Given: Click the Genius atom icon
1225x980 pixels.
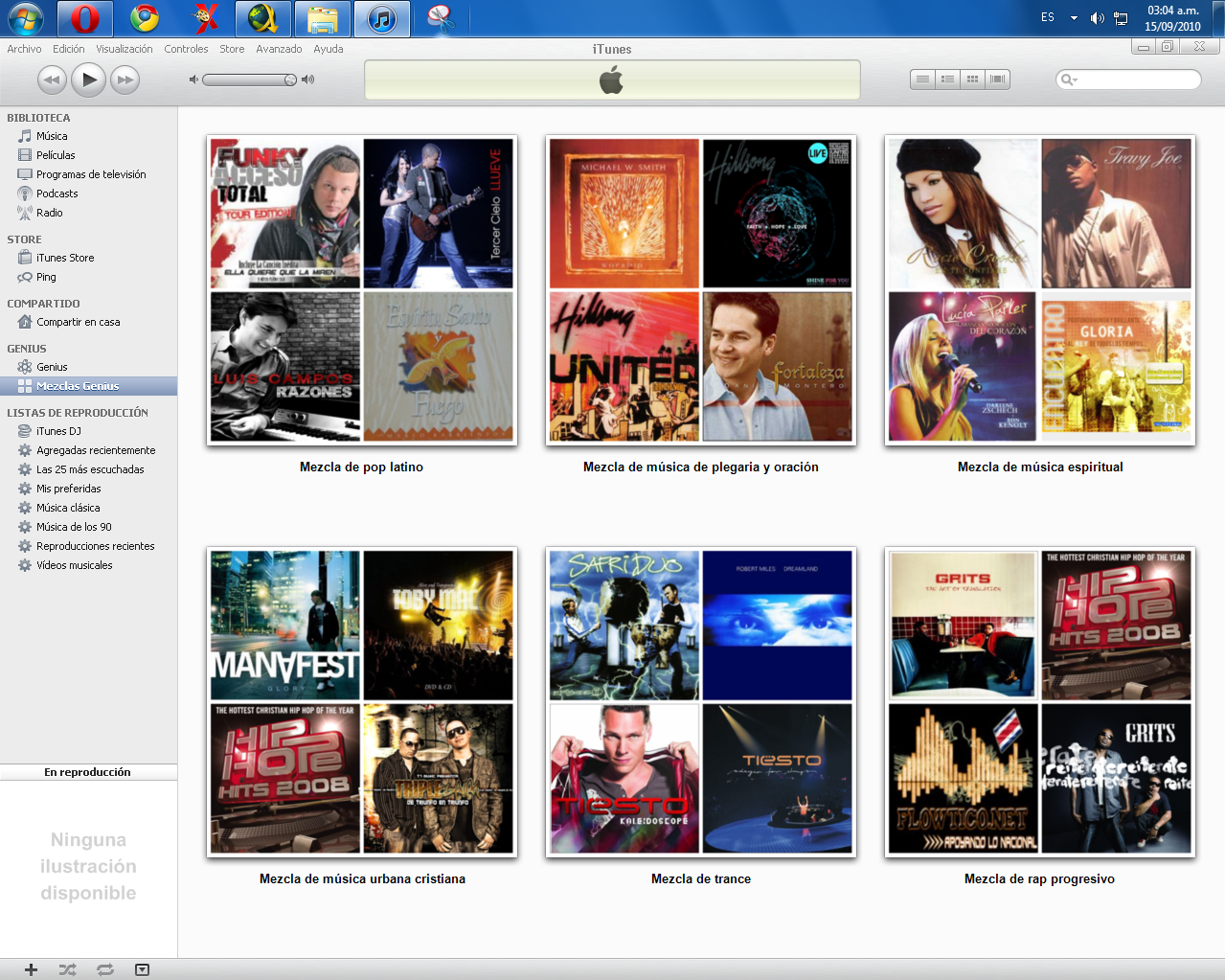Looking at the screenshot, I should pos(25,367).
